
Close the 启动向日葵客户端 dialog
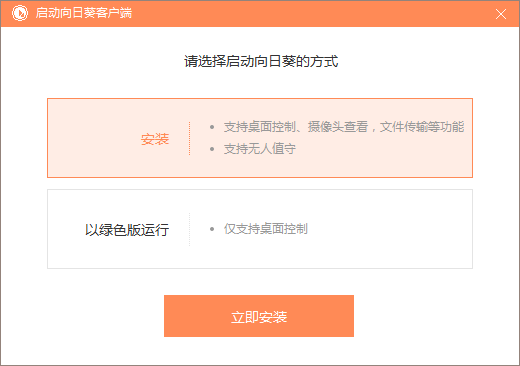(x=501, y=14)
